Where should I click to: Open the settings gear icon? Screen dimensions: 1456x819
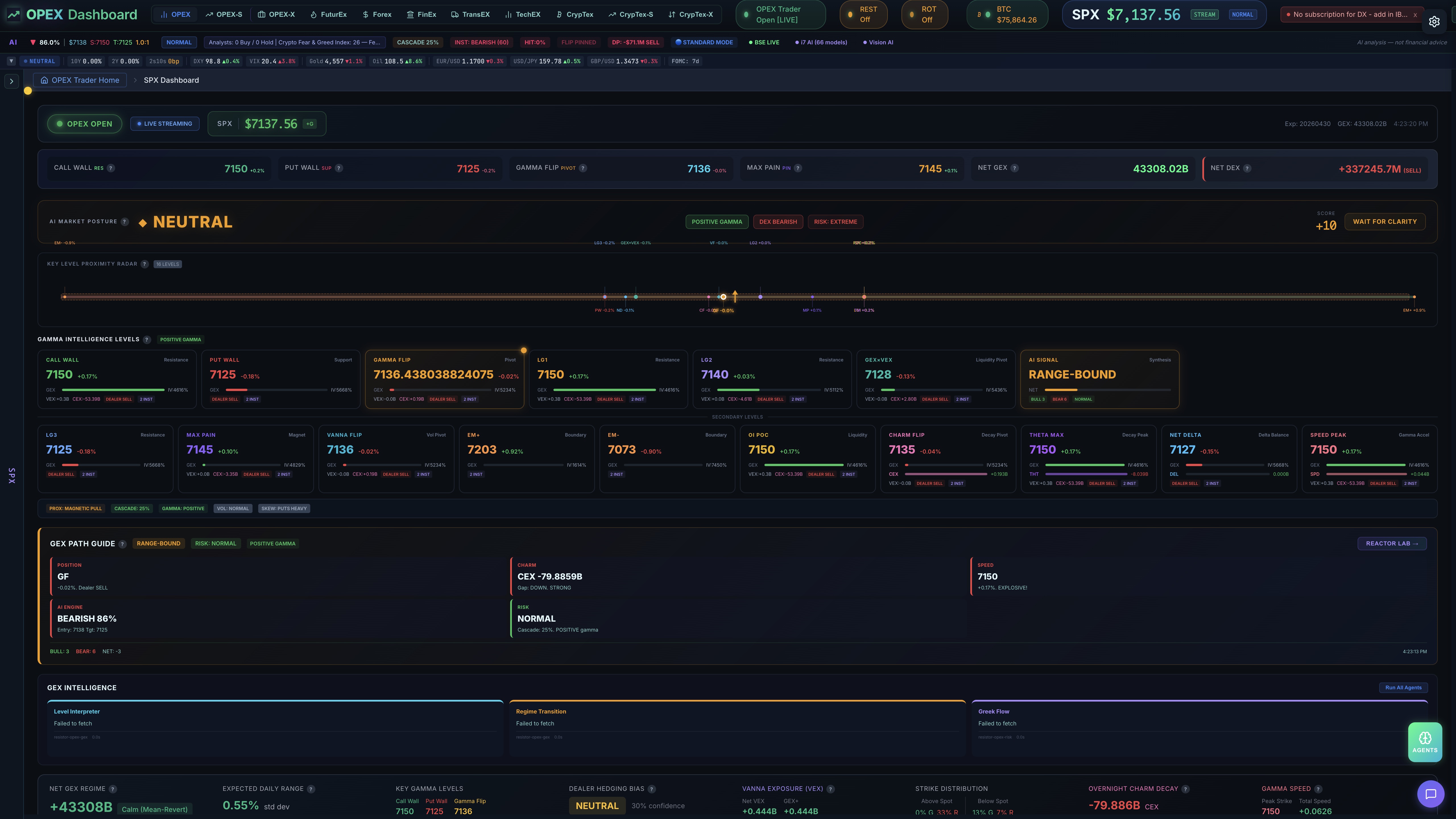click(1434, 22)
